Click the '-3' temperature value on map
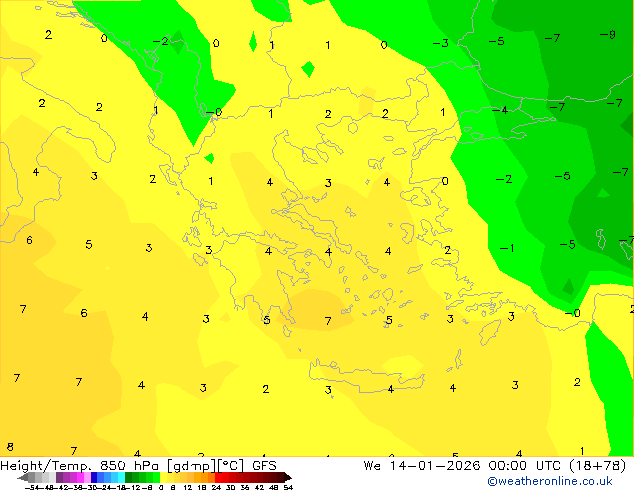634x490 pixels. [x=441, y=43]
